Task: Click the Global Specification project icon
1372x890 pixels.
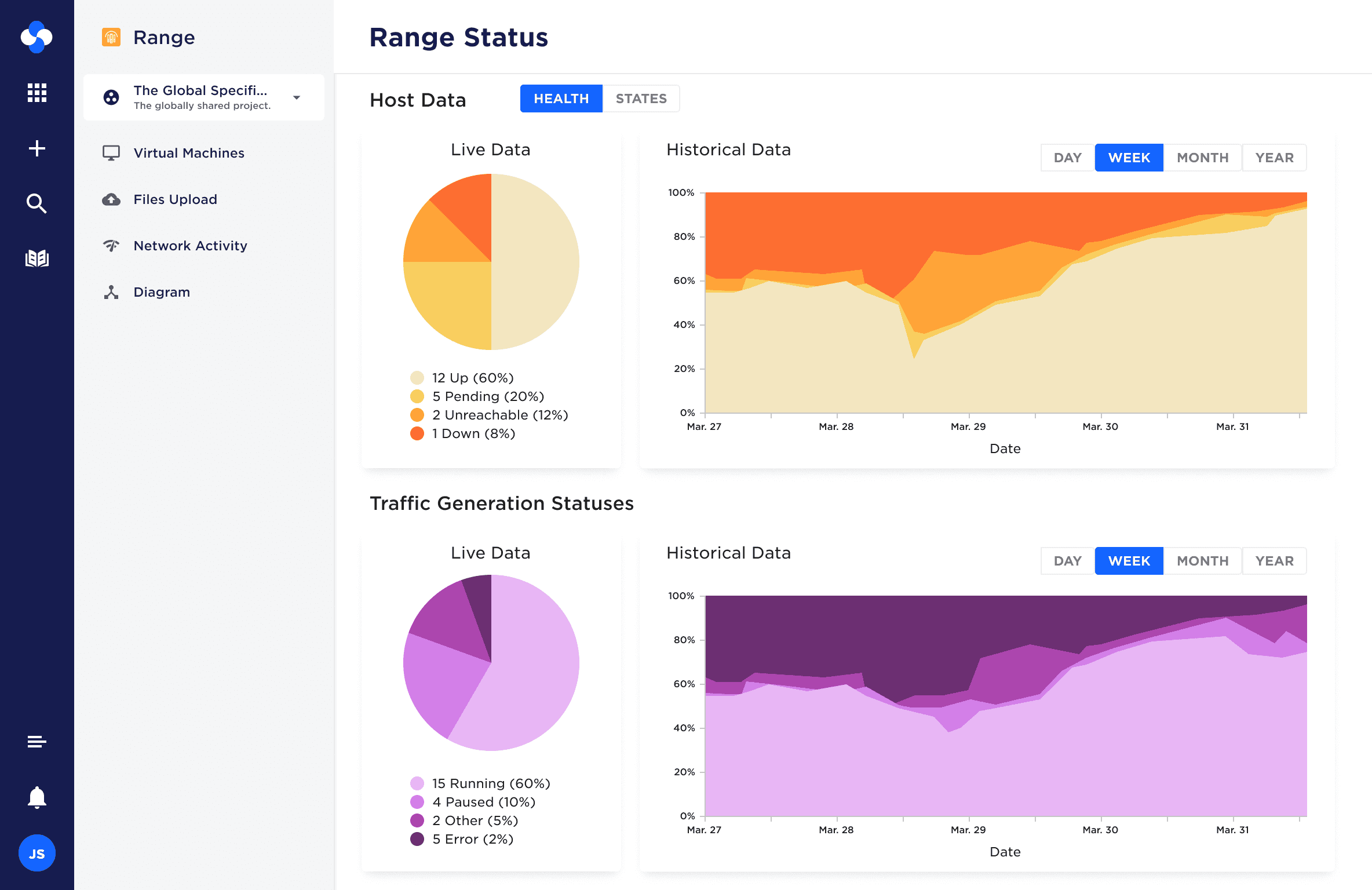Action: coord(111,97)
